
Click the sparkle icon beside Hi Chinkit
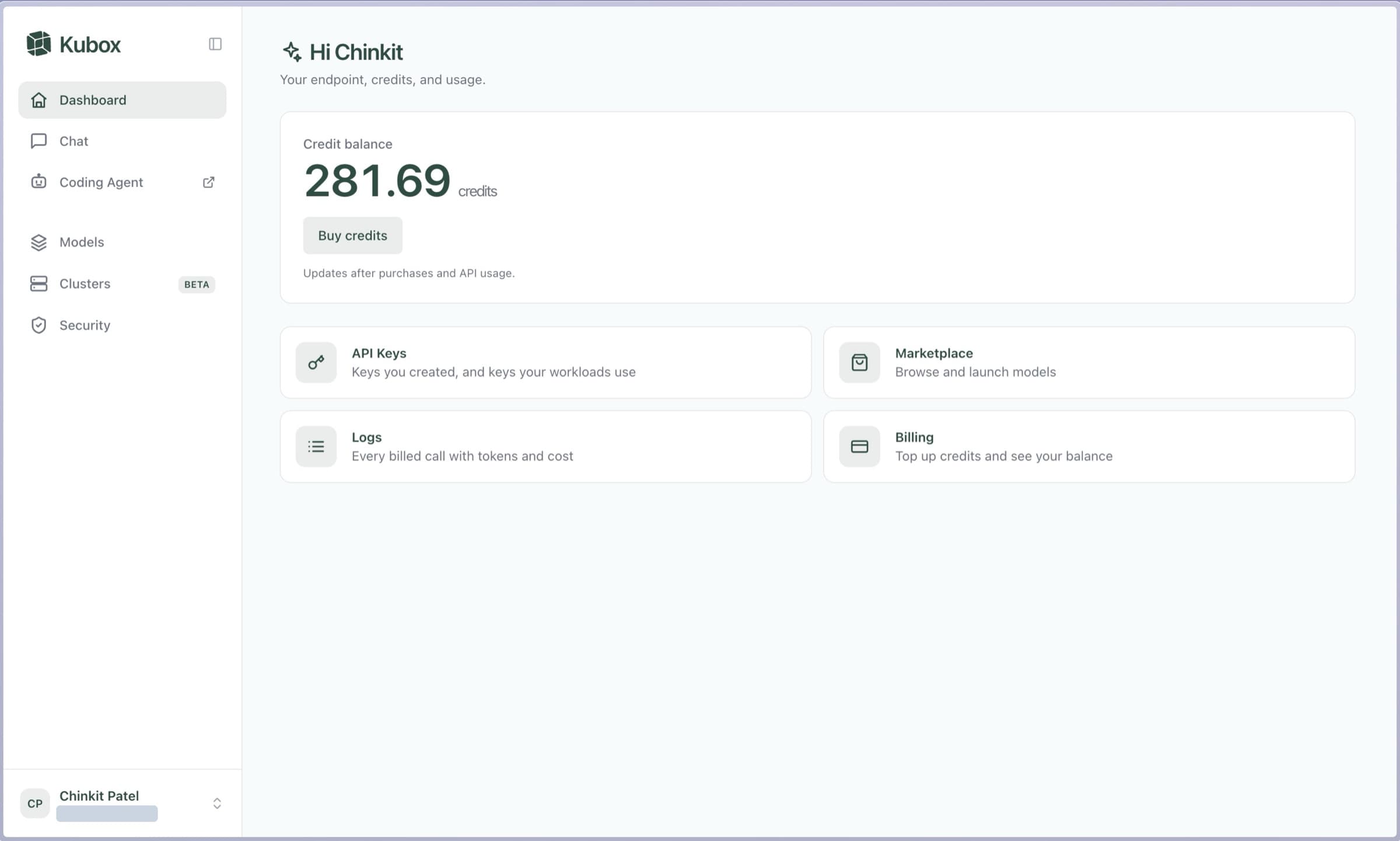[292, 52]
